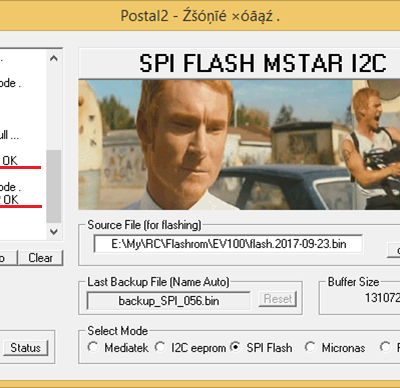Click the Status button
The width and height of the screenshot is (400, 388).
pos(25,348)
